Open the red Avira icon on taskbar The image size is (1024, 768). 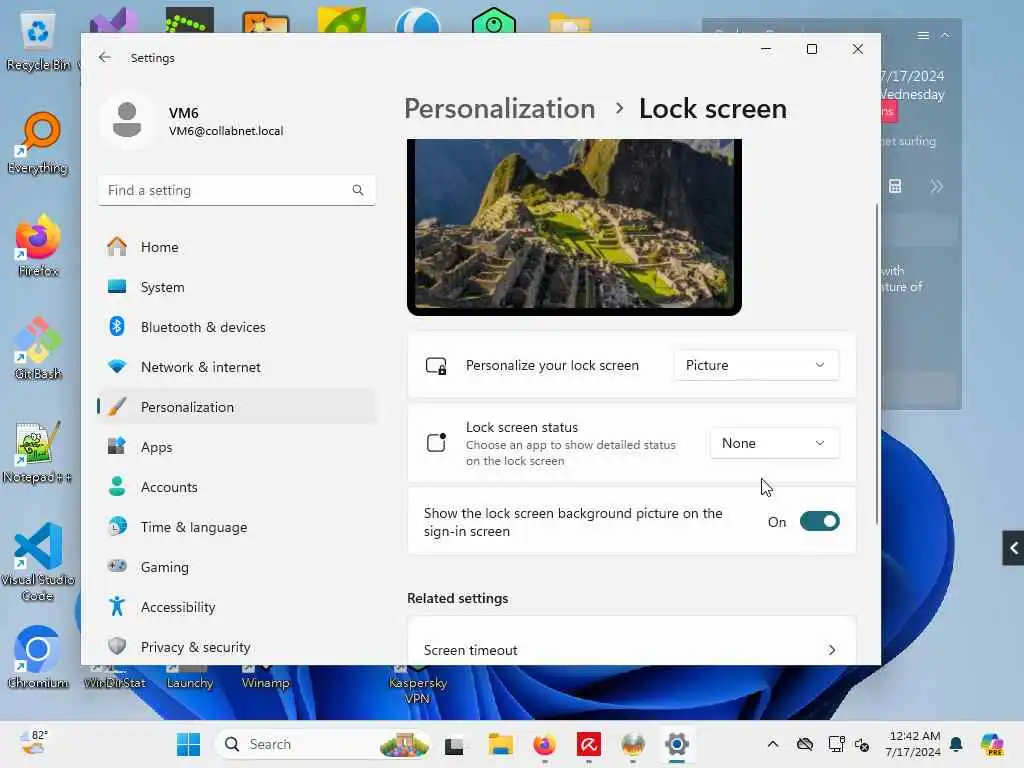(588, 744)
